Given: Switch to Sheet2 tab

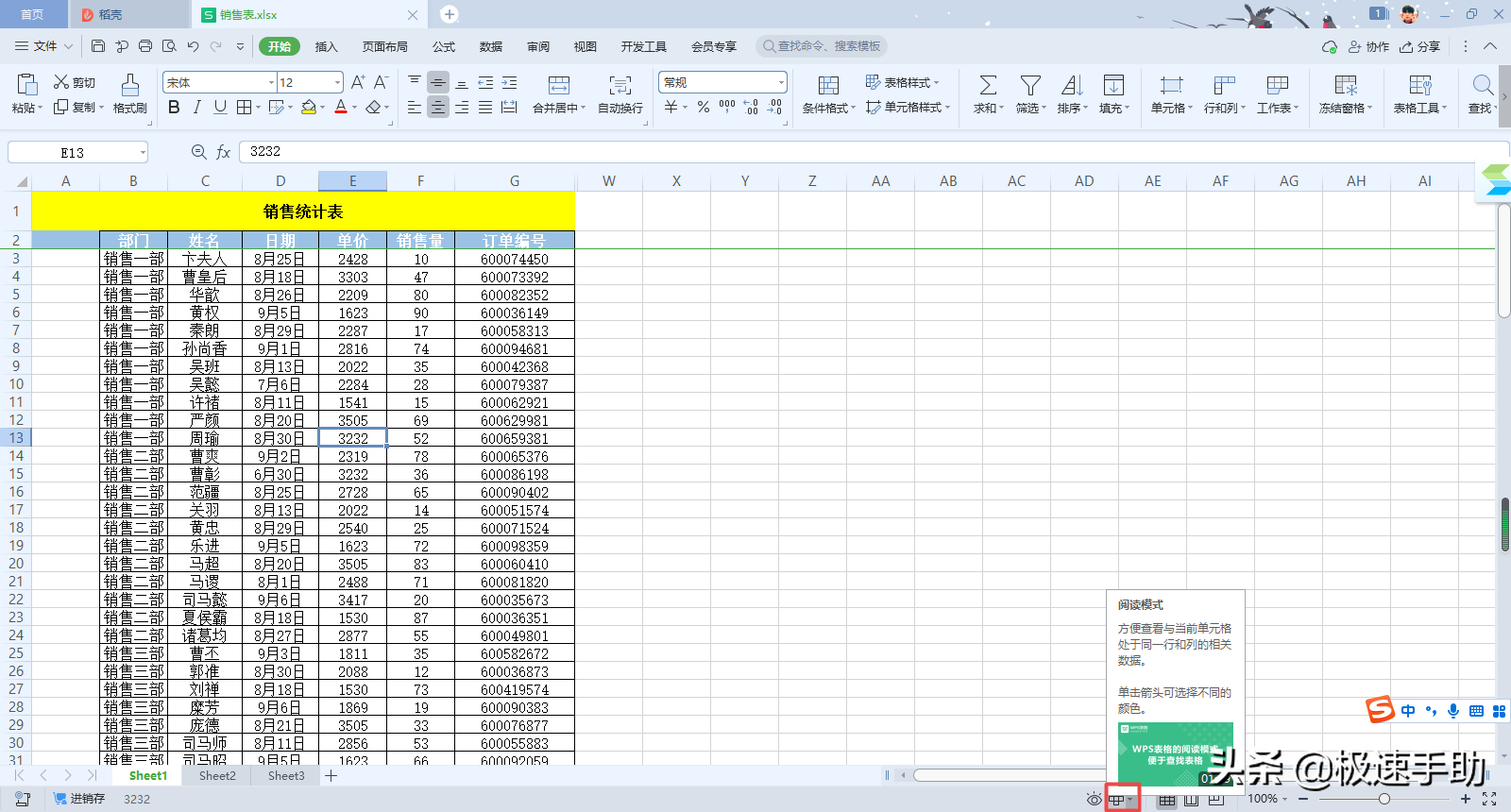Looking at the screenshot, I should click(x=217, y=776).
